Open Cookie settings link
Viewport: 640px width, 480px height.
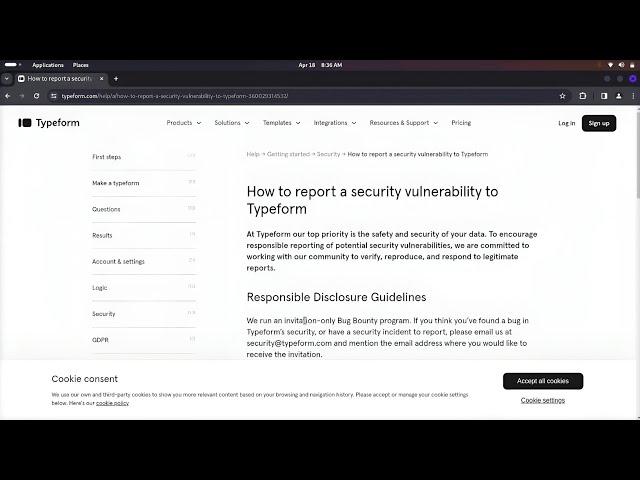tap(543, 400)
